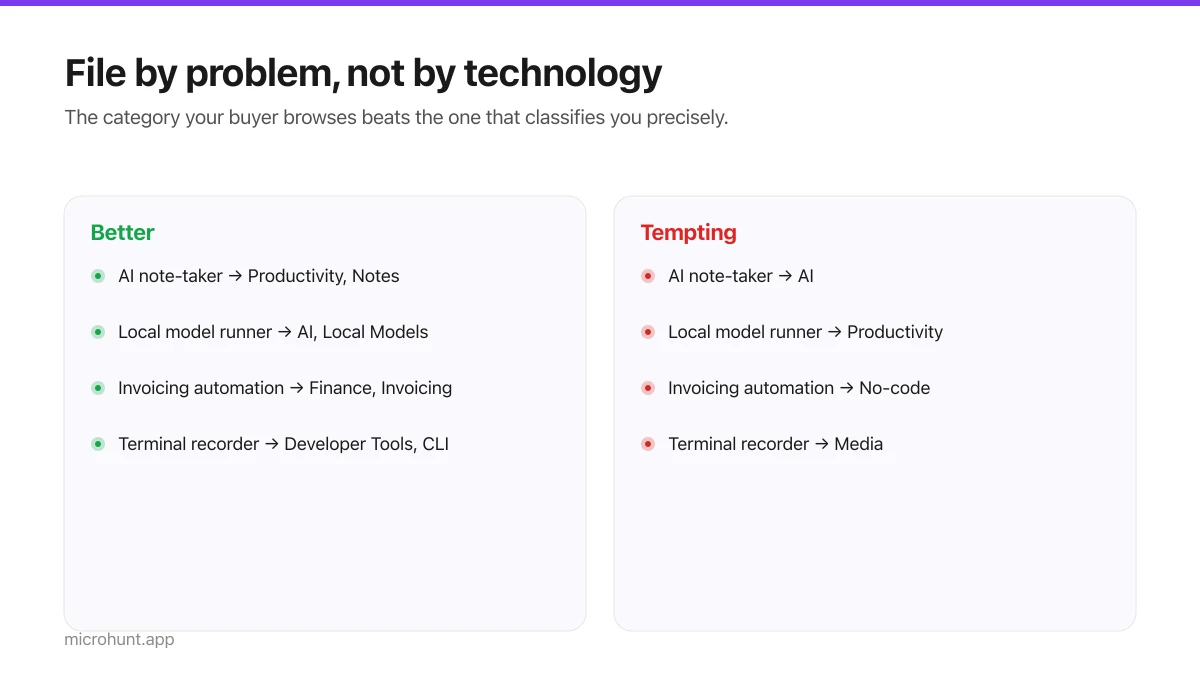Select the green Better heading
The width and height of the screenshot is (1200, 675).
[x=123, y=232]
